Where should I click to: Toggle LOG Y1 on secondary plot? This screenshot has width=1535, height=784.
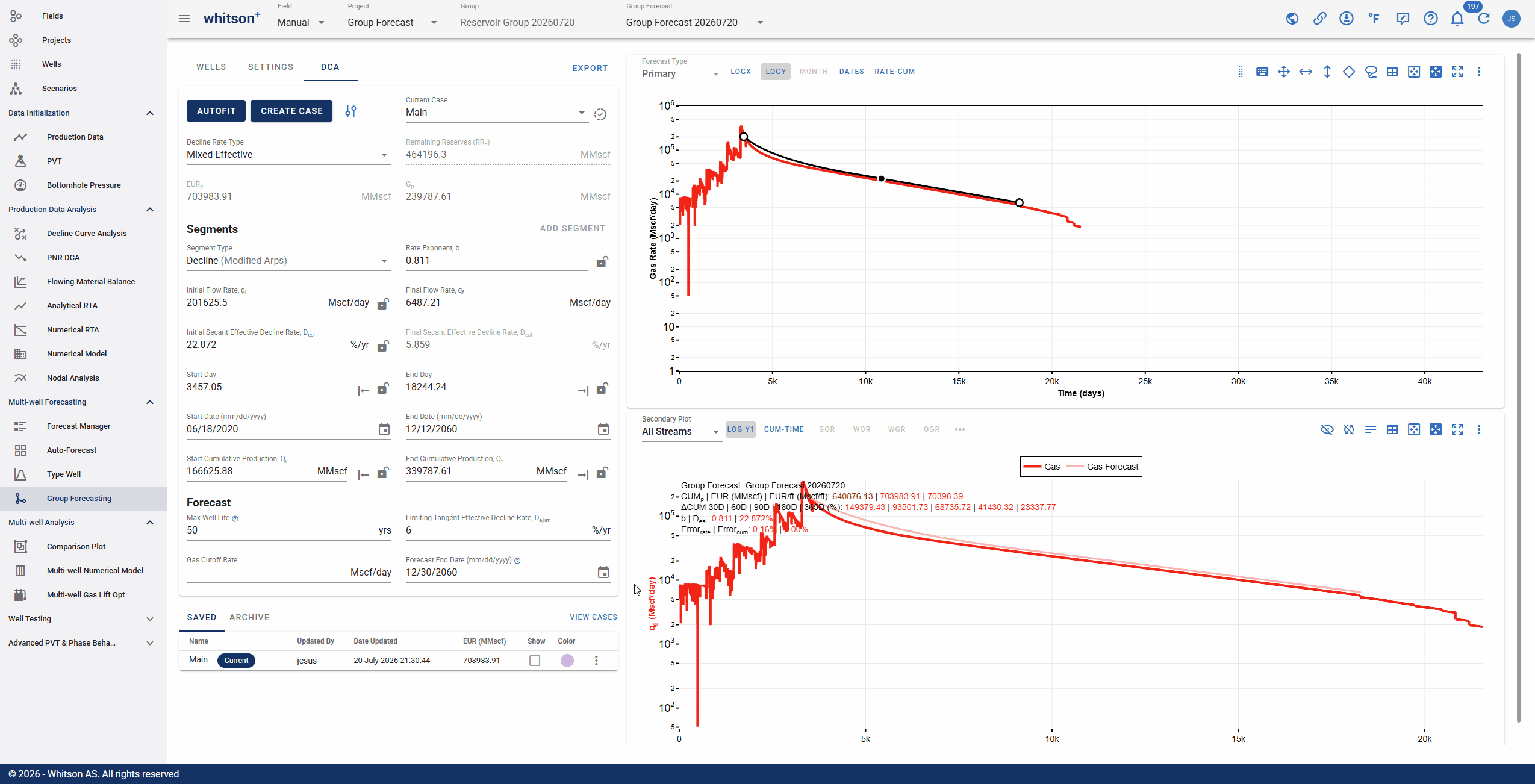point(741,429)
